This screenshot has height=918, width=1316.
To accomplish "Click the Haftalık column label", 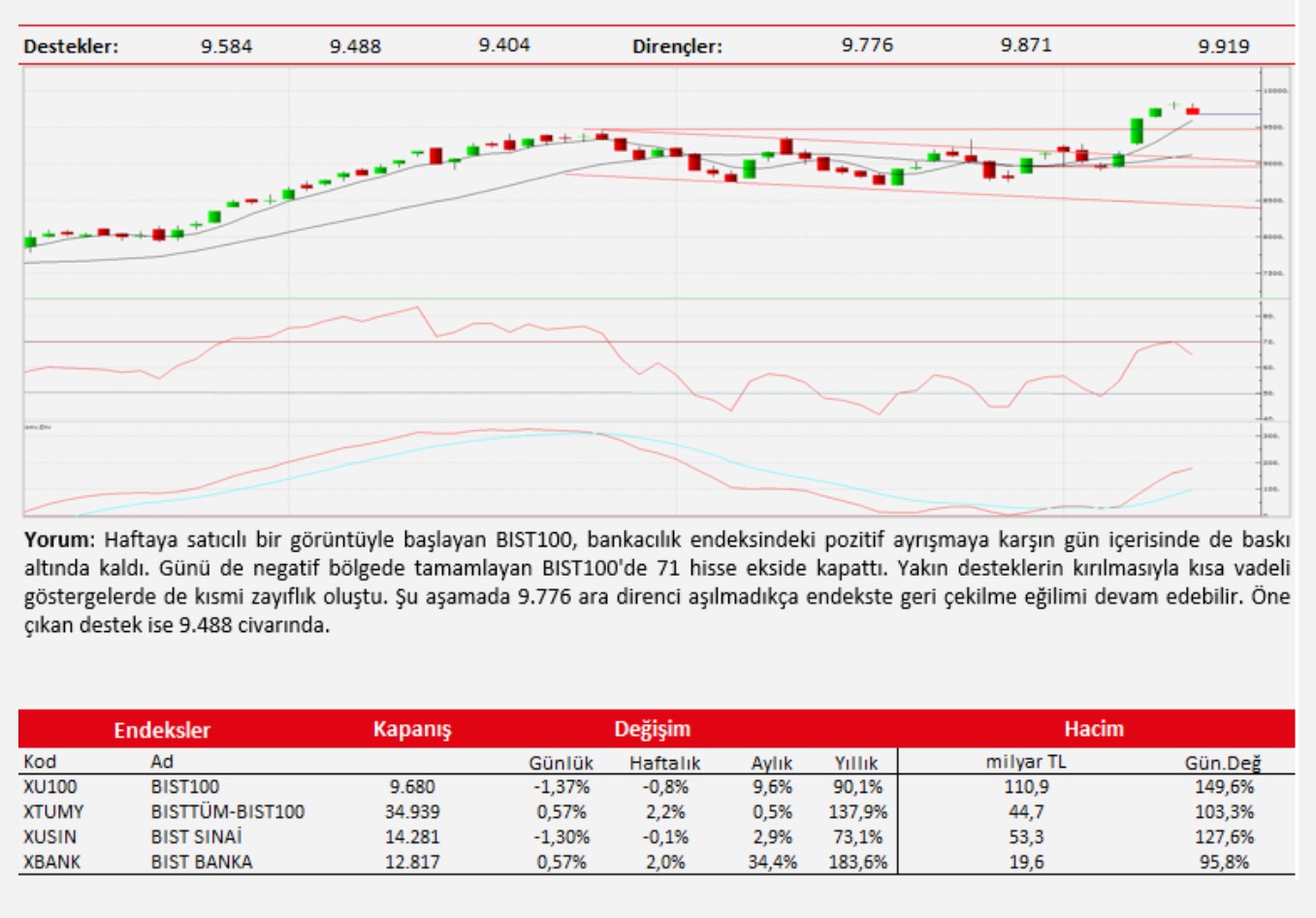I will click(x=664, y=763).
